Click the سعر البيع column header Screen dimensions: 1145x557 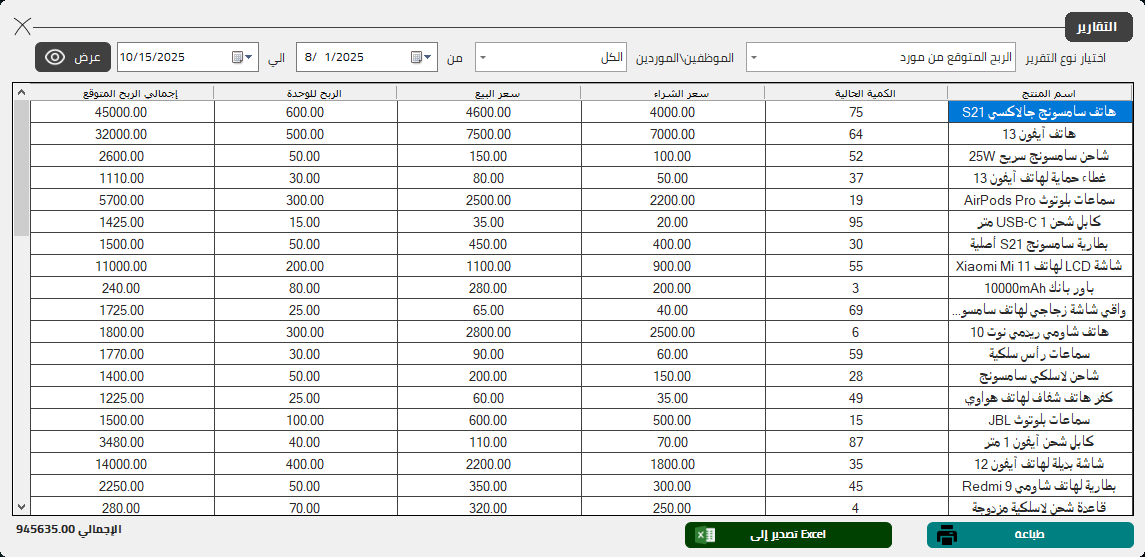(x=489, y=93)
